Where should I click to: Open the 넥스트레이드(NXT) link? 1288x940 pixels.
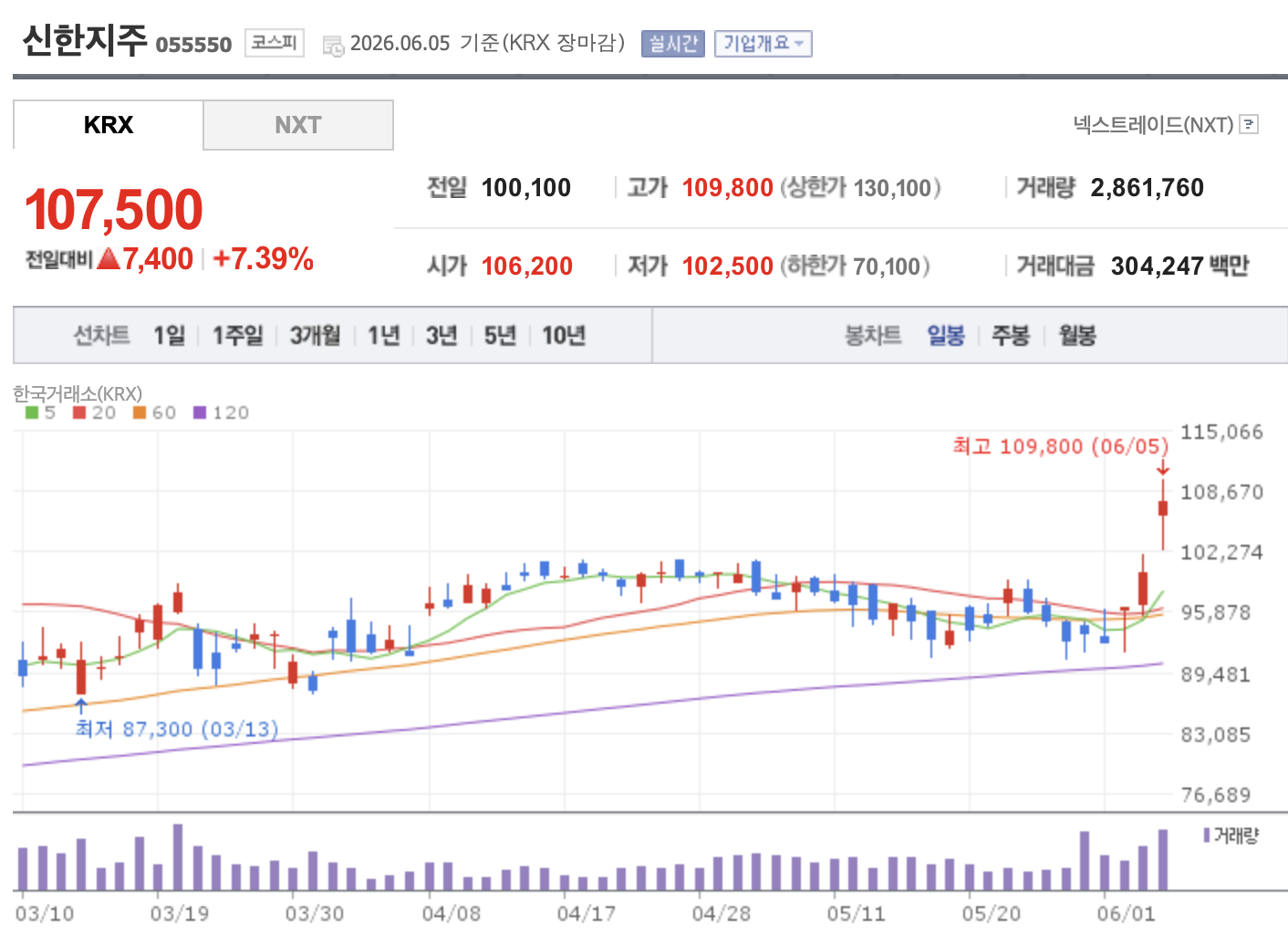(1153, 124)
